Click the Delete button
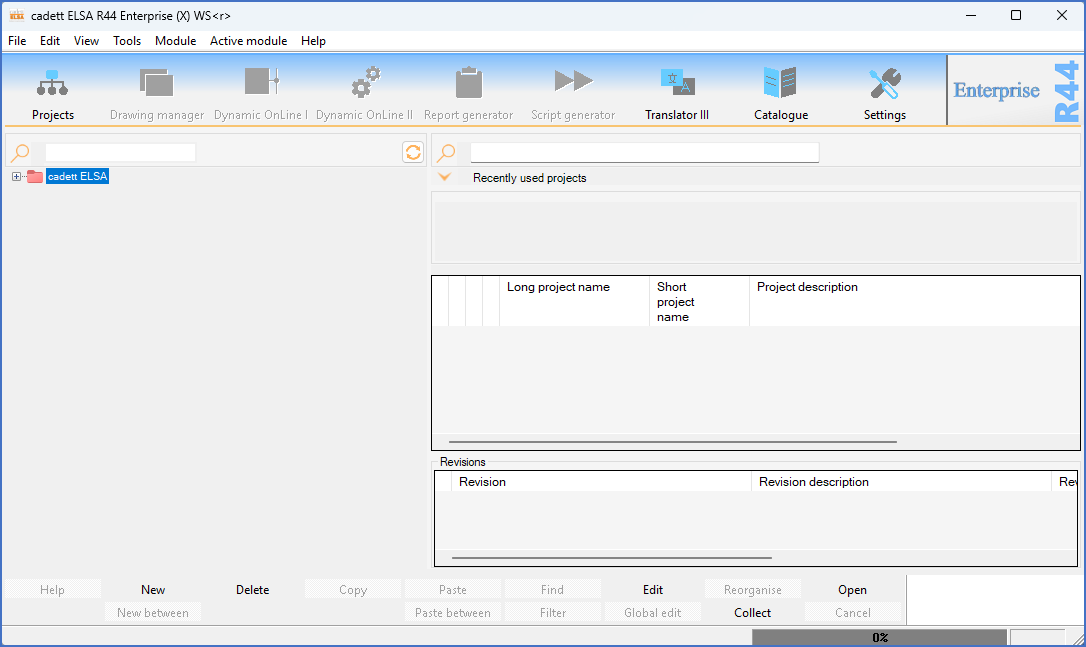 tap(252, 590)
